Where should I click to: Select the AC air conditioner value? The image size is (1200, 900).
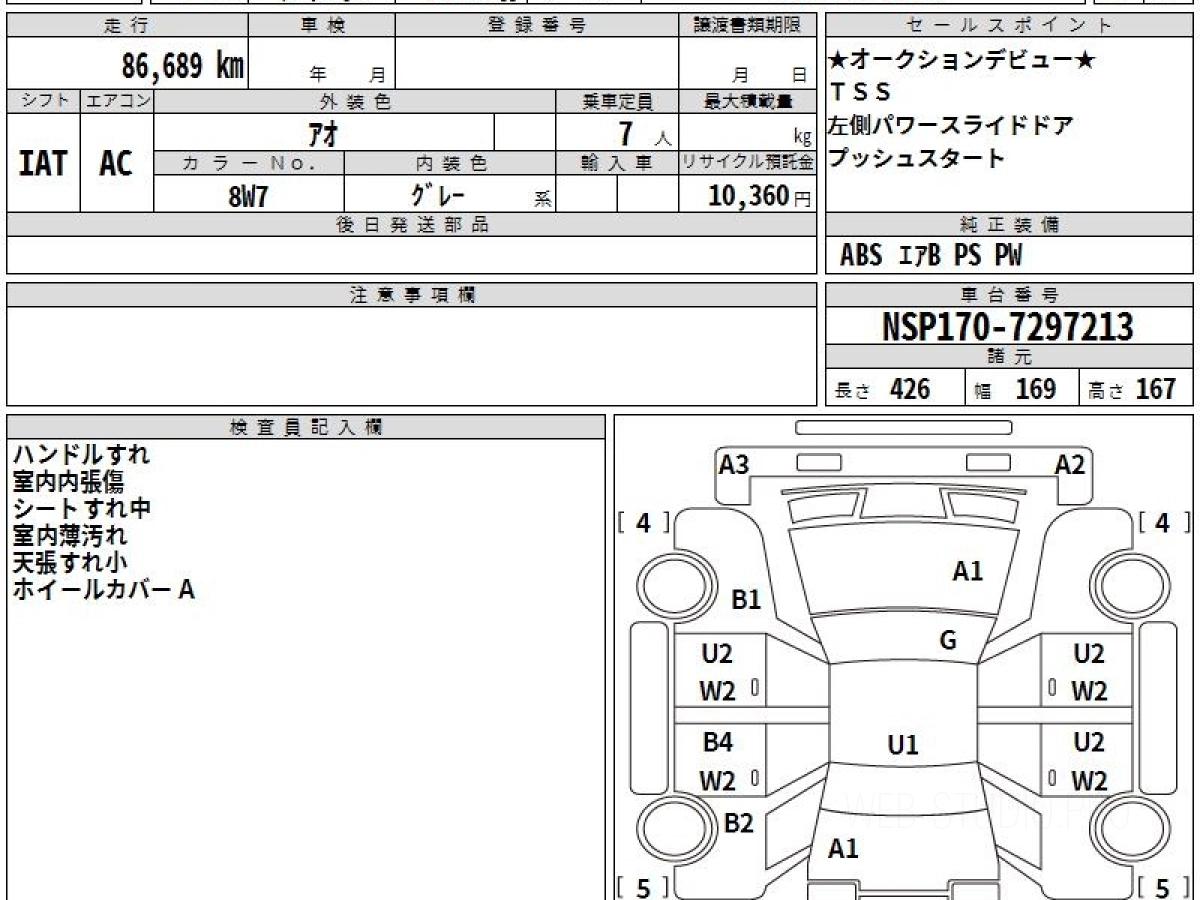click(x=117, y=163)
